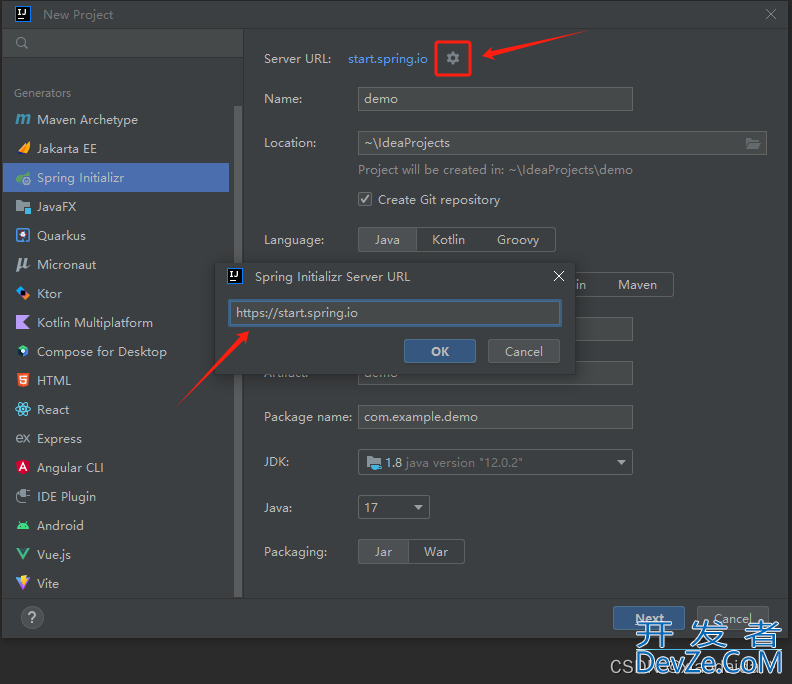
Task: Click the generators search box
Action: pos(123,43)
